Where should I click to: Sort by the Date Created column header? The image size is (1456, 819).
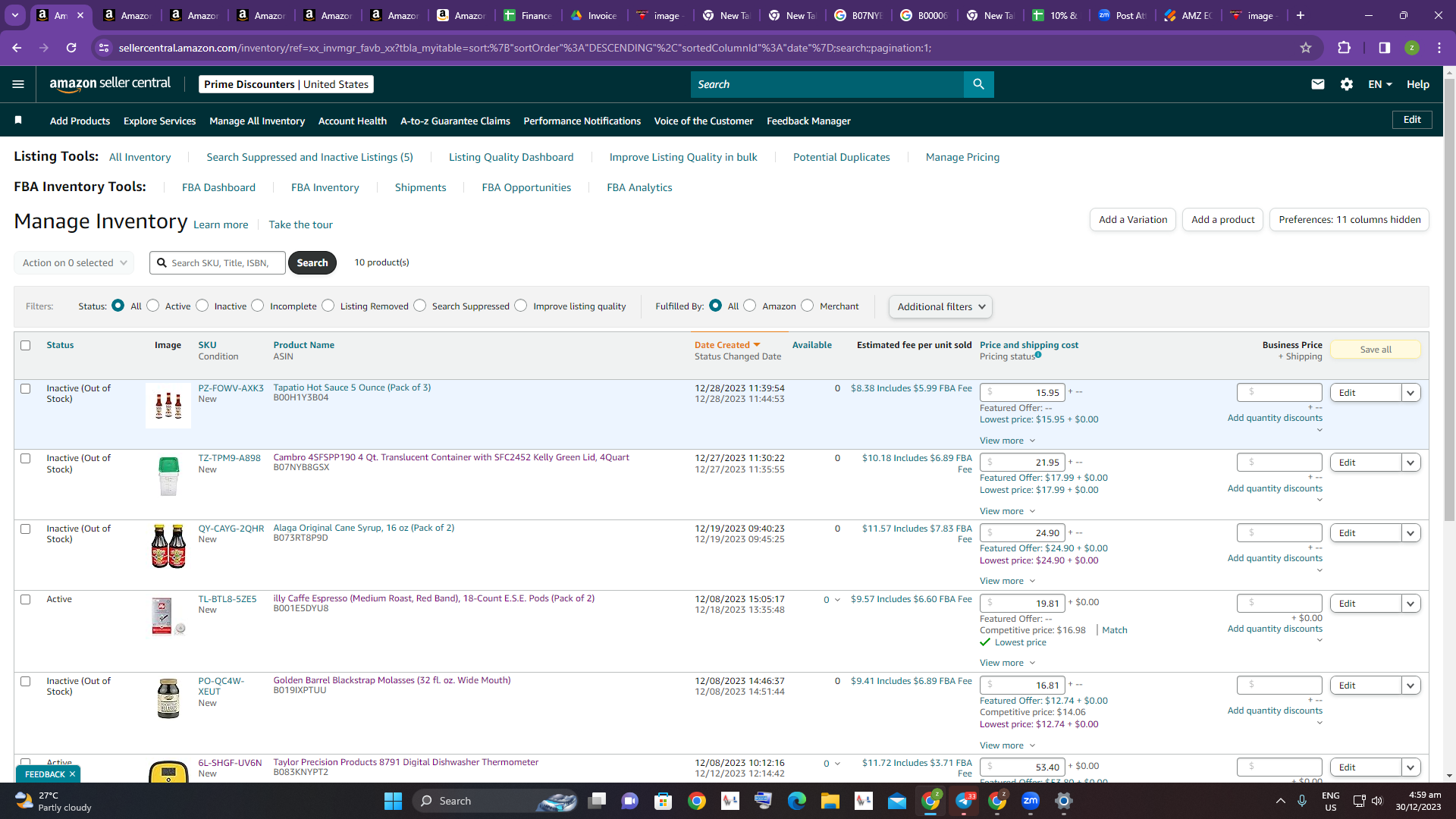click(x=726, y=345)
